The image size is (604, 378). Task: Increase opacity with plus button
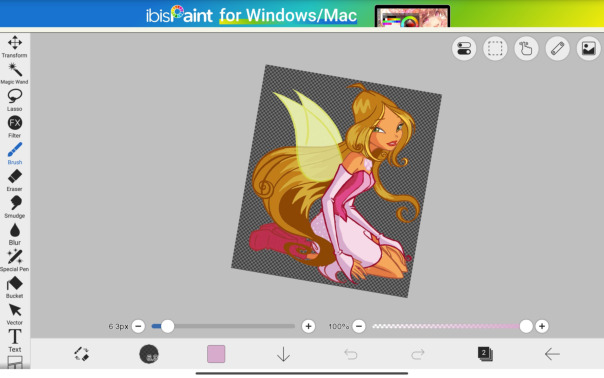(x=542, y=326)
